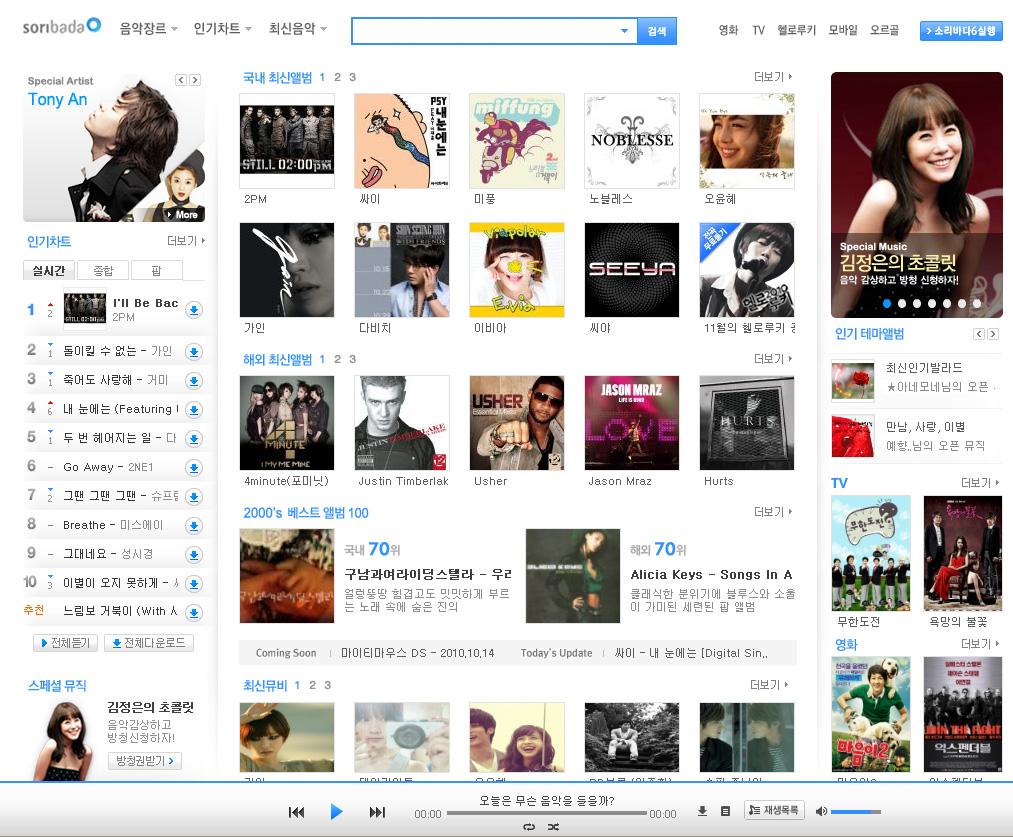
Task: Skip to next track in player
Action: coord(377,812)
